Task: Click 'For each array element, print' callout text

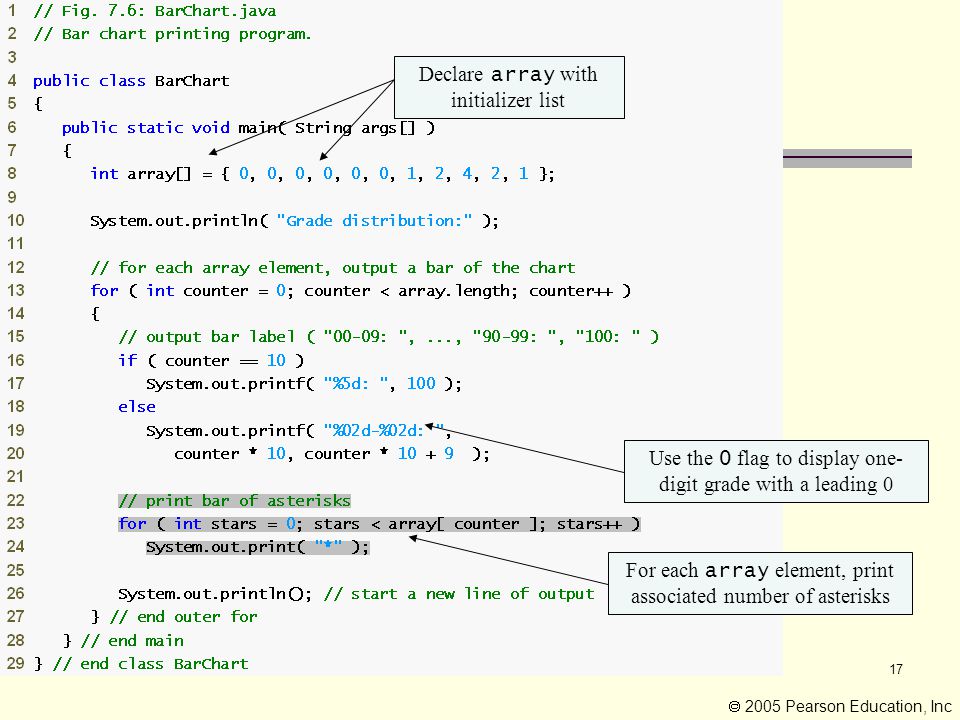Action: pyautogui.click(x=760, y=583)
